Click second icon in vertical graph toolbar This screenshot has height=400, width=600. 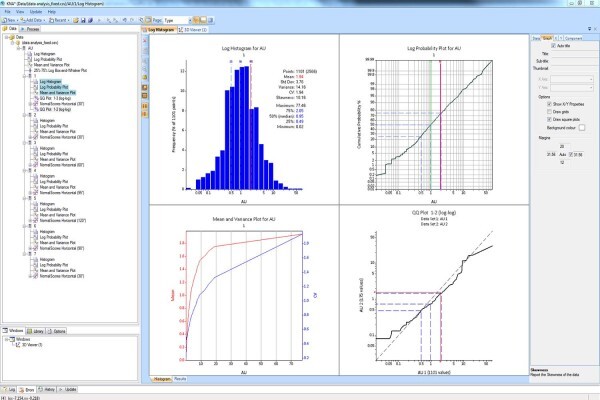[145, 51]
